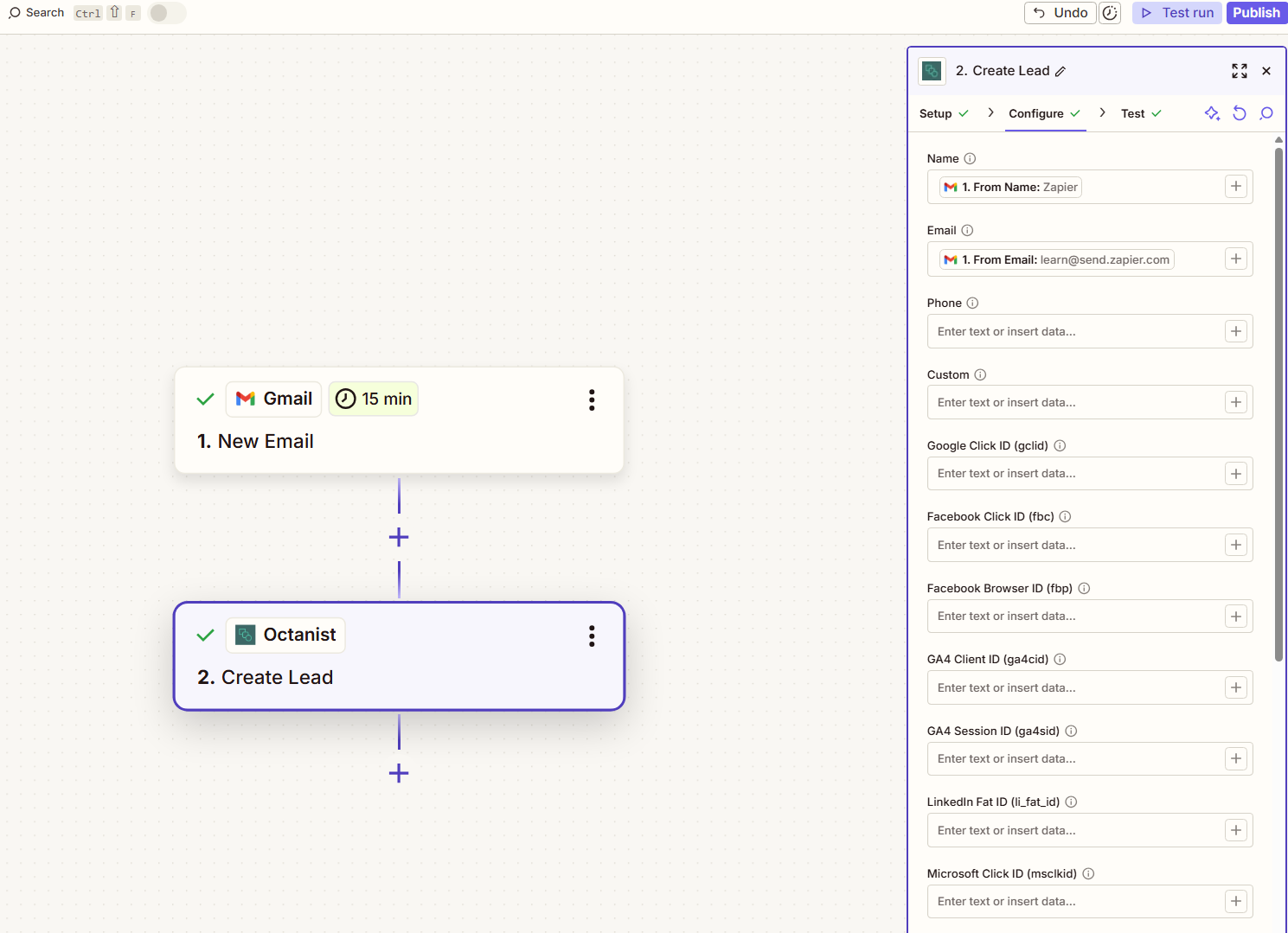The image size is (1288, 933).
Task: Open the three-dot menu on New Email step
Action: (x=592, y=399)
